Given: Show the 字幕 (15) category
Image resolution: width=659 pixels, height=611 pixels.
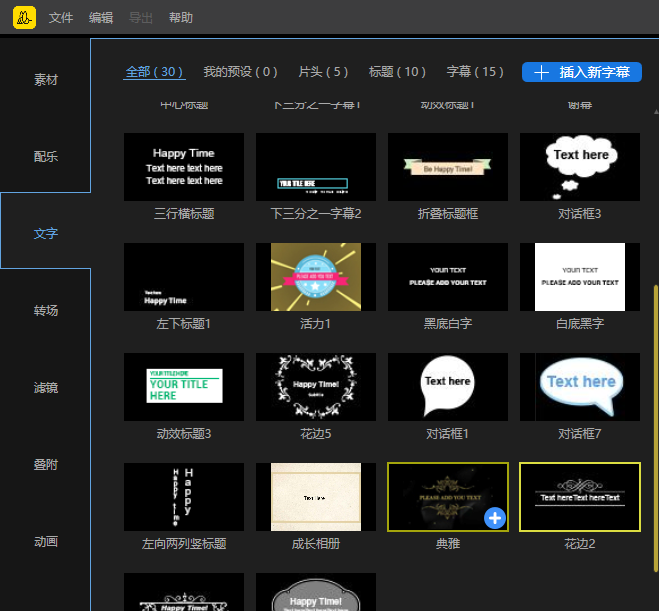Looking at the screenshot, I should pos(475,72).
